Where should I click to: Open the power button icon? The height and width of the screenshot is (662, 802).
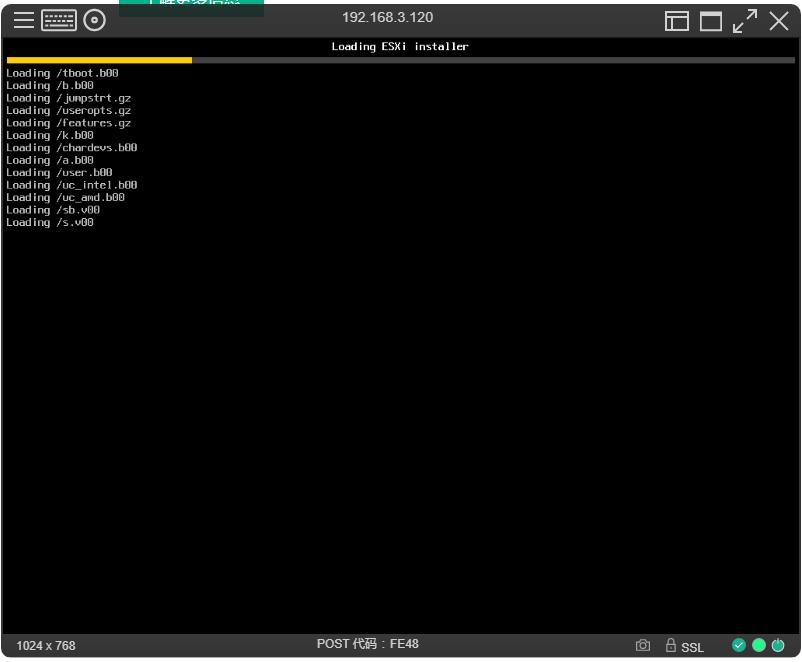coord(778,645)
